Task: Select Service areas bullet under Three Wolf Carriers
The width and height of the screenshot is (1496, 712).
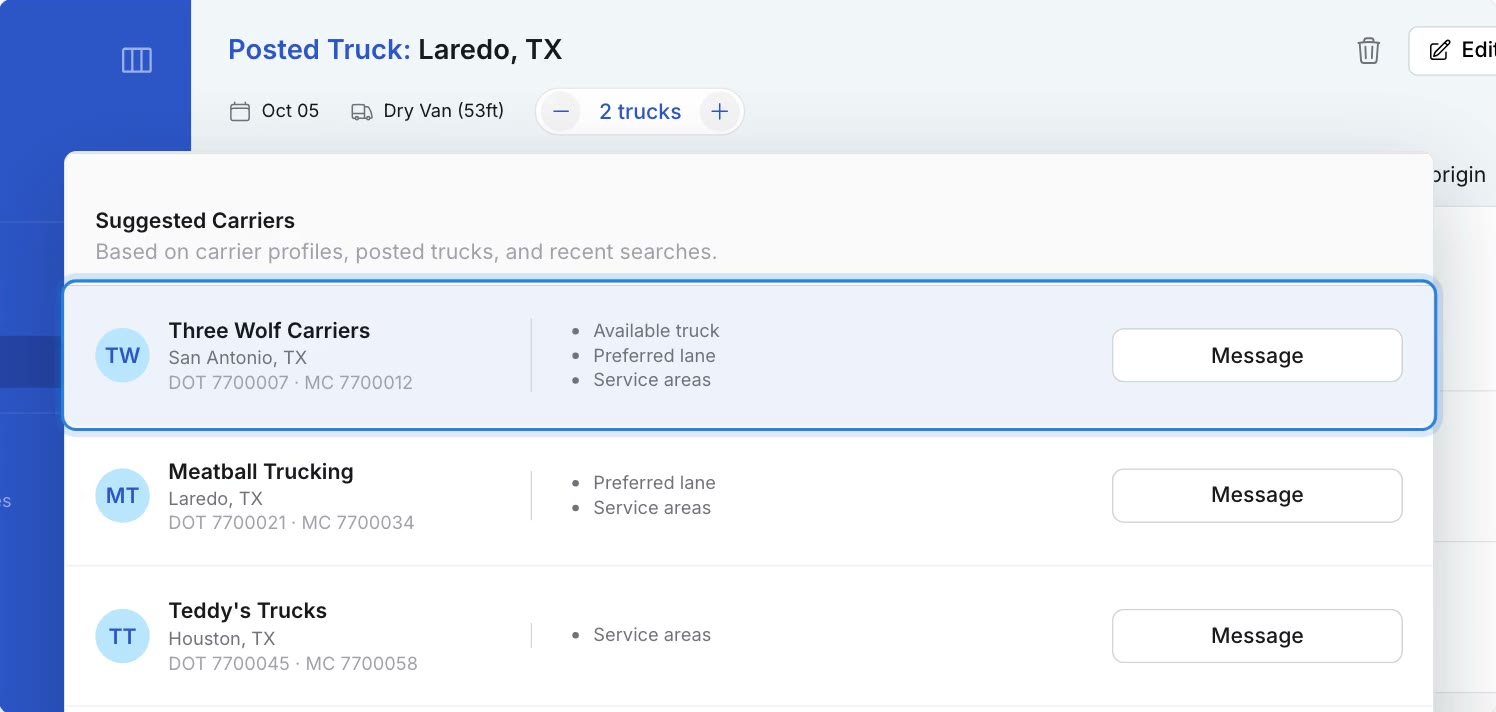Action: coord(652,380)
